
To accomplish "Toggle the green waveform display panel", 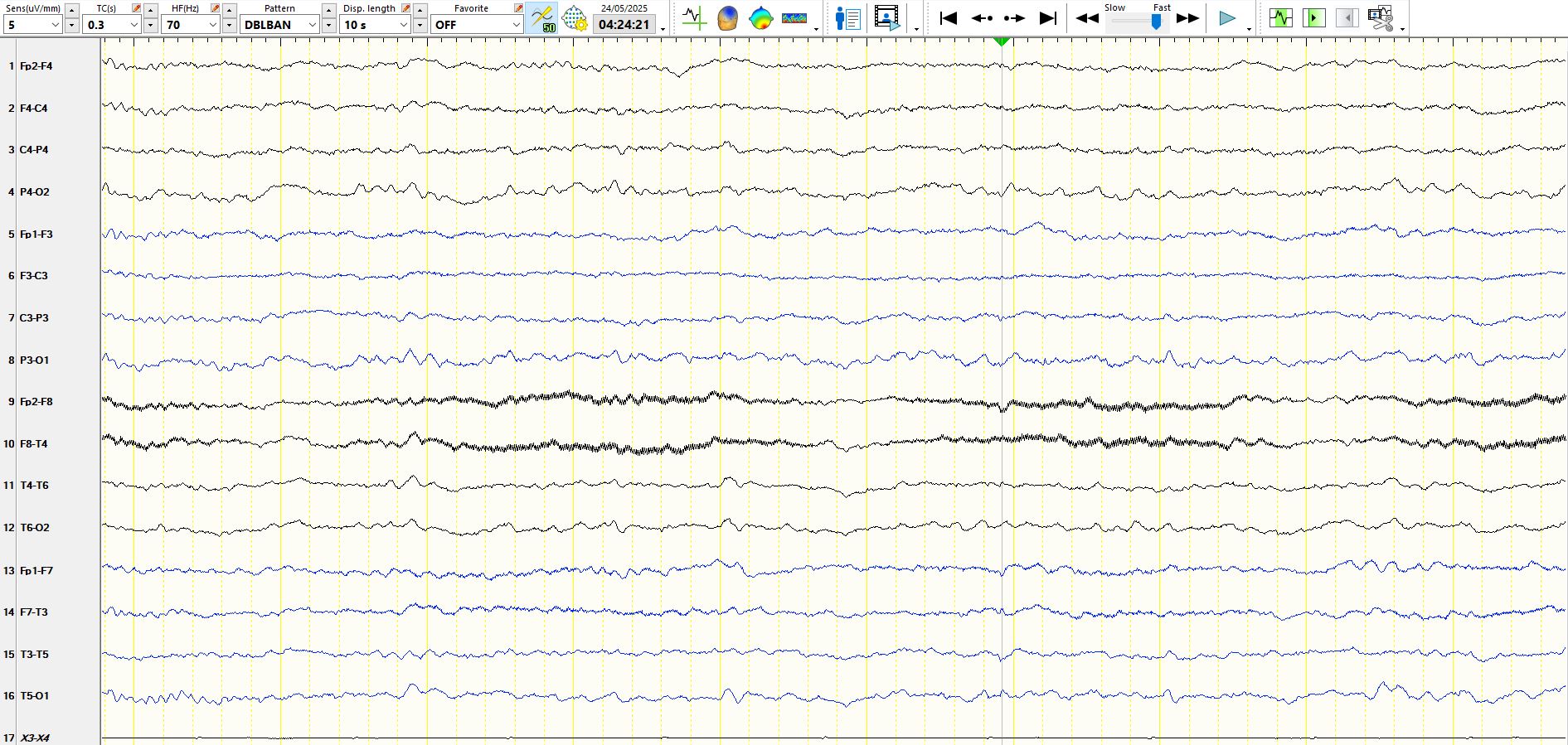I will tap(1280, 18).
